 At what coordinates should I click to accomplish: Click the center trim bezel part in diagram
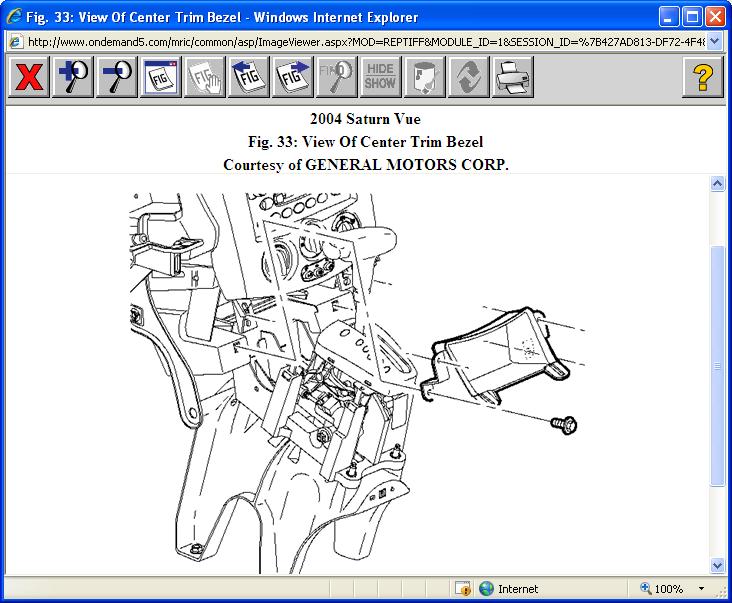[x=495, y=355]
